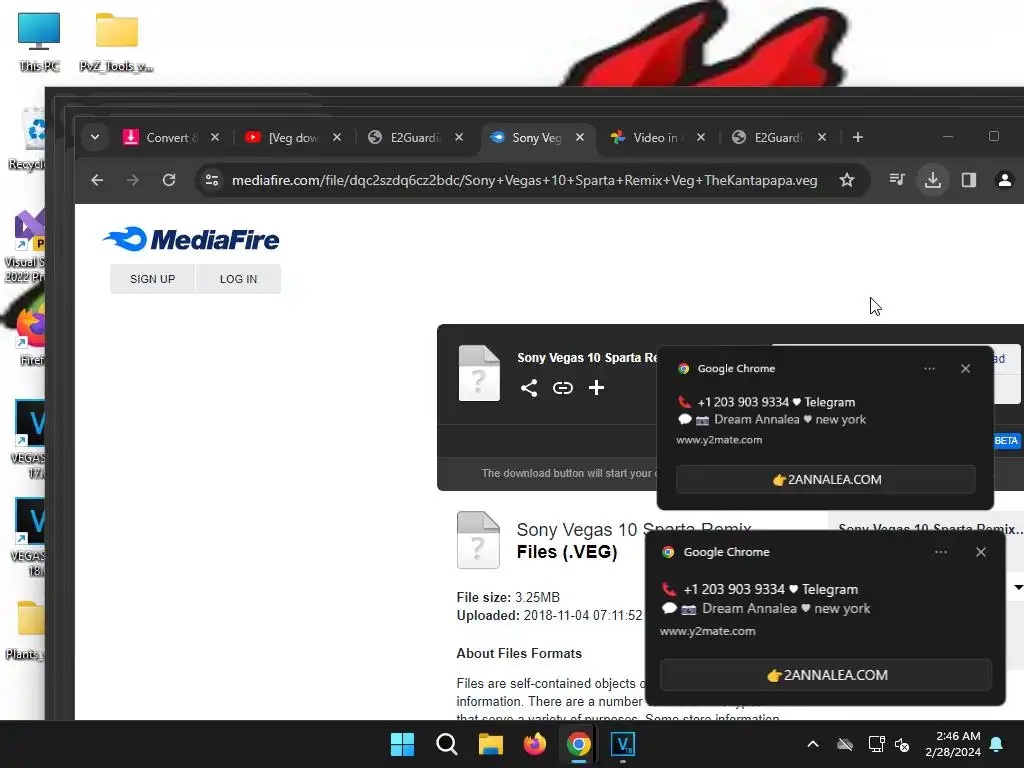1024x768 pixels.
Task: Open File Explorer from taskbar
Action: point(490,744)
